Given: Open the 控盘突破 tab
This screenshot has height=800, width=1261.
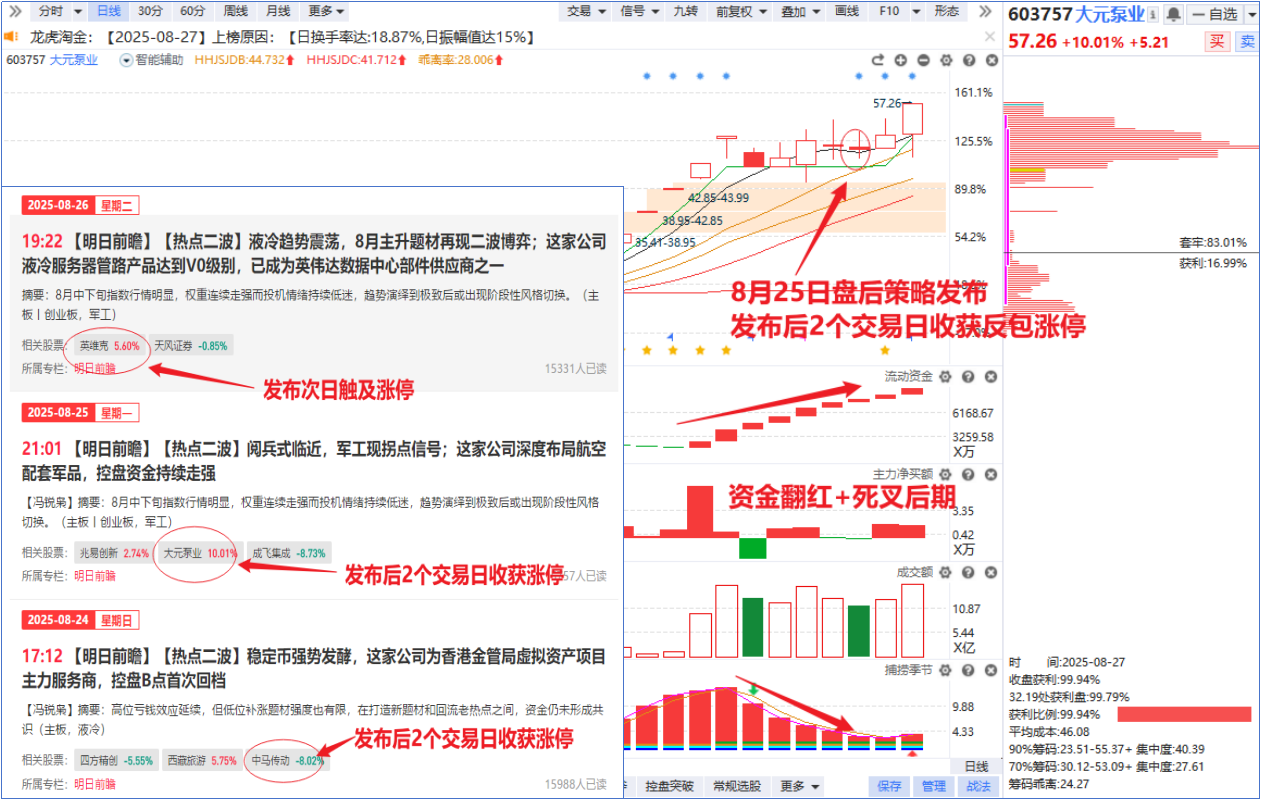Looking at the screenshot, I should [669, 786].
